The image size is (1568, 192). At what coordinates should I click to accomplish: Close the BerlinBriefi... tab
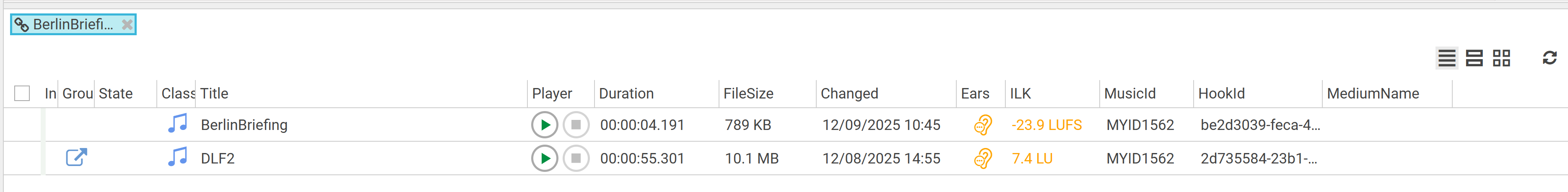127,25
